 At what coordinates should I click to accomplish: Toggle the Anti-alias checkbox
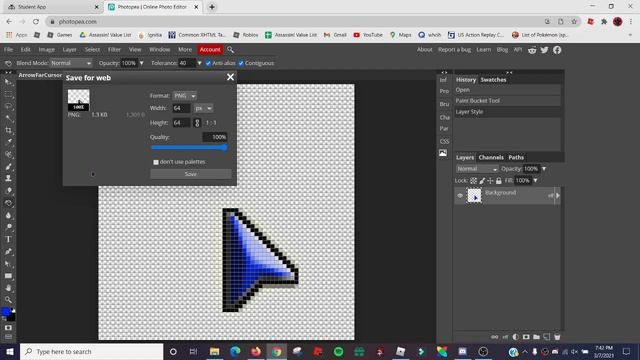click(209, 63)
